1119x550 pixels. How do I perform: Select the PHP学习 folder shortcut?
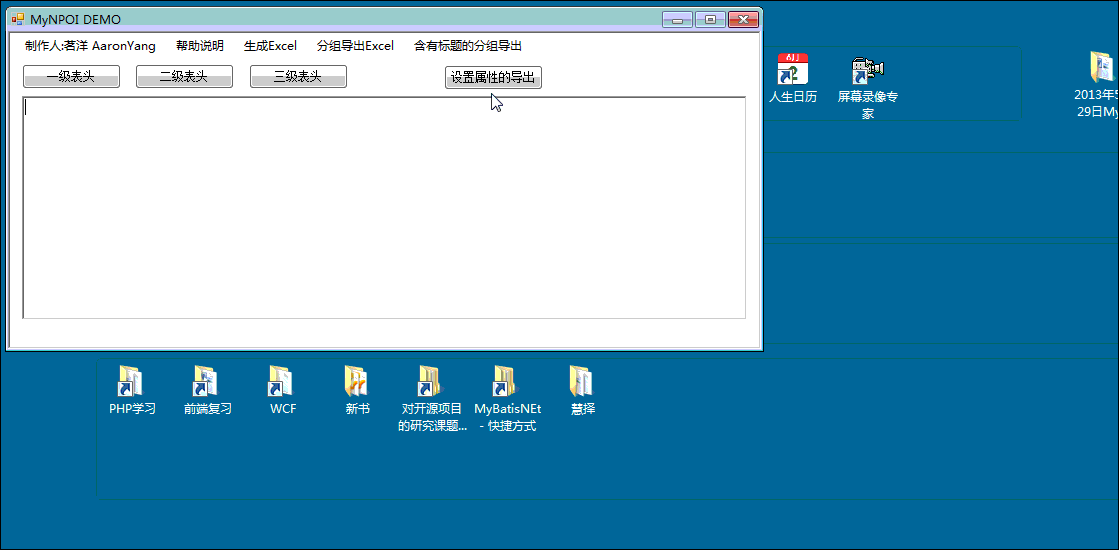click(x=132, y=390)
